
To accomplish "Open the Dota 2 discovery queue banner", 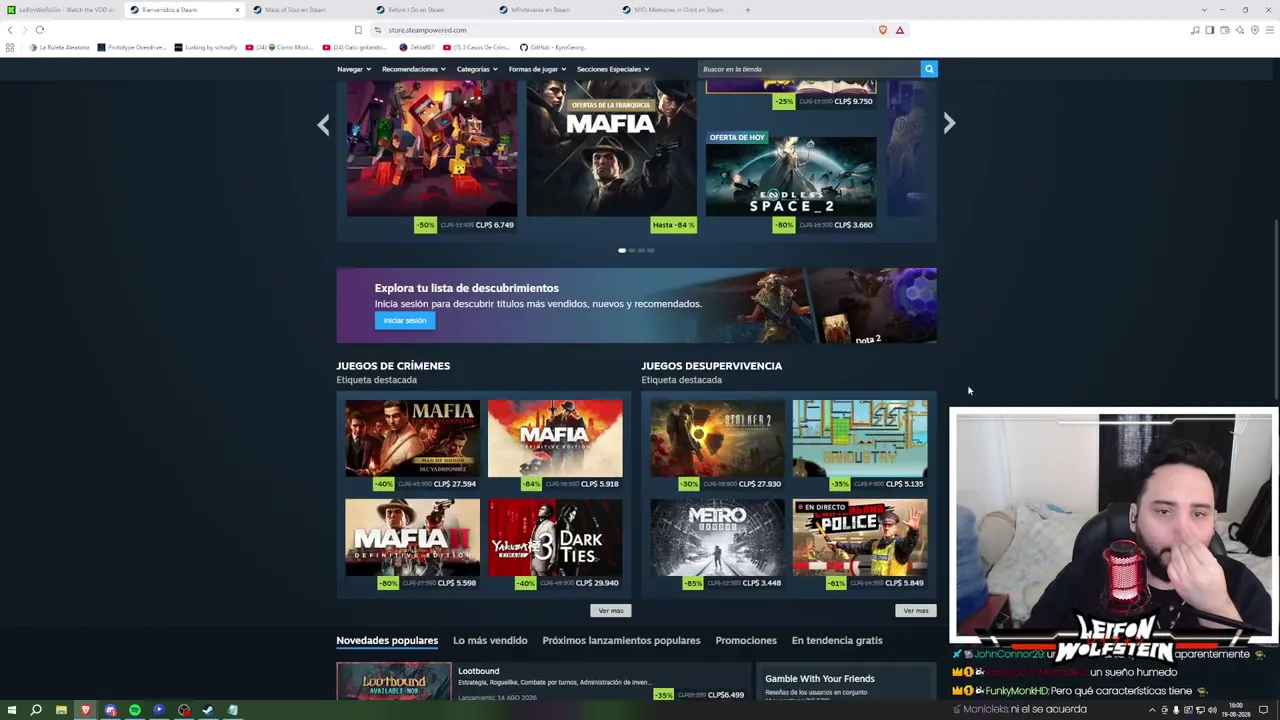I will pyautogui.click(x=636, y=306).
